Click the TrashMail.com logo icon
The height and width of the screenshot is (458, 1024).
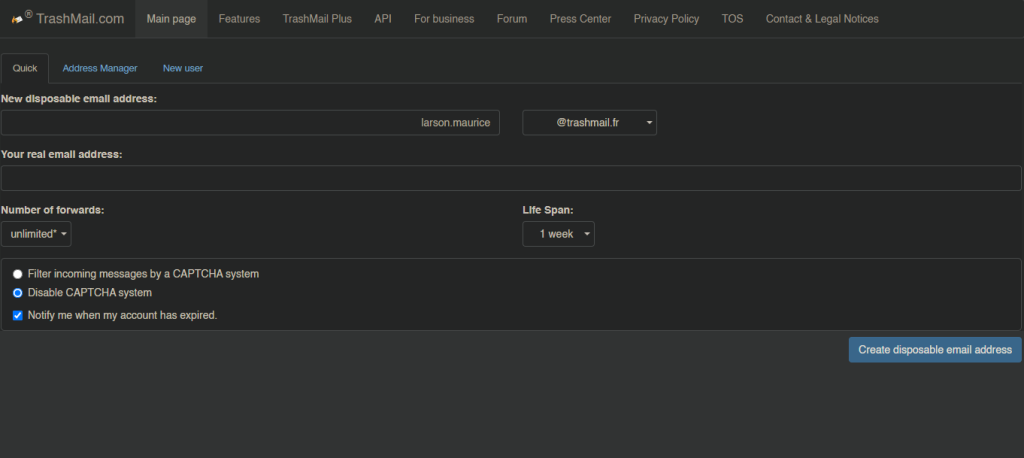click(17, 20)
